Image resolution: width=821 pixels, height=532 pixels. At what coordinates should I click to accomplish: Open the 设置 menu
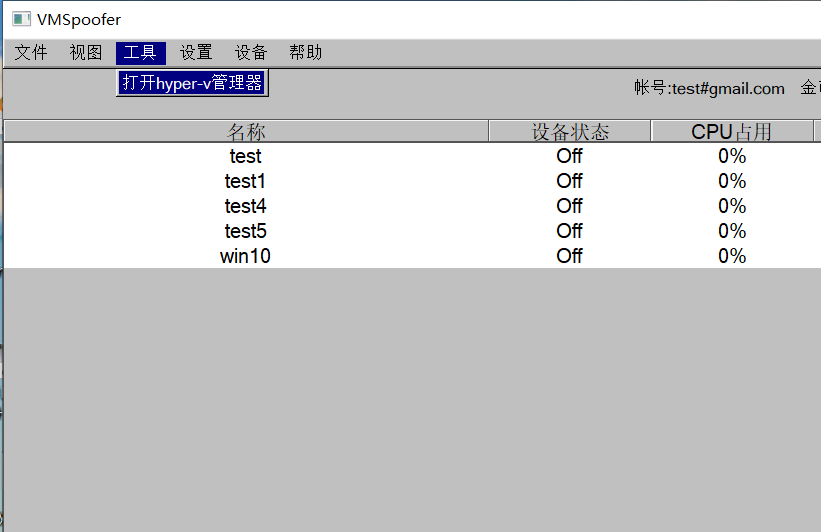click(196, 53)
